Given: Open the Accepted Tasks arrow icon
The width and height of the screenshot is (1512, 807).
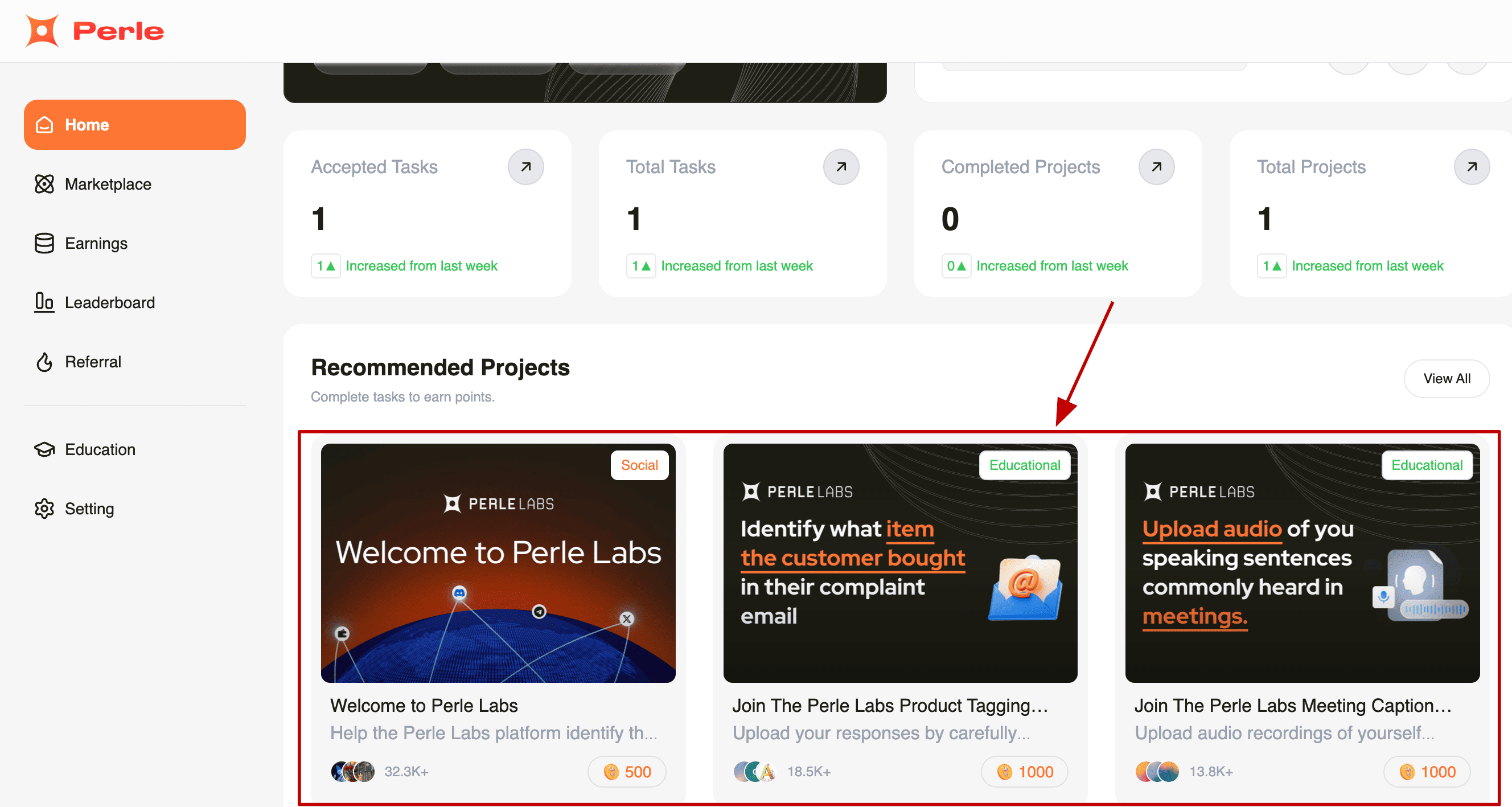Looking at the screenshot, I should (525, 167).
